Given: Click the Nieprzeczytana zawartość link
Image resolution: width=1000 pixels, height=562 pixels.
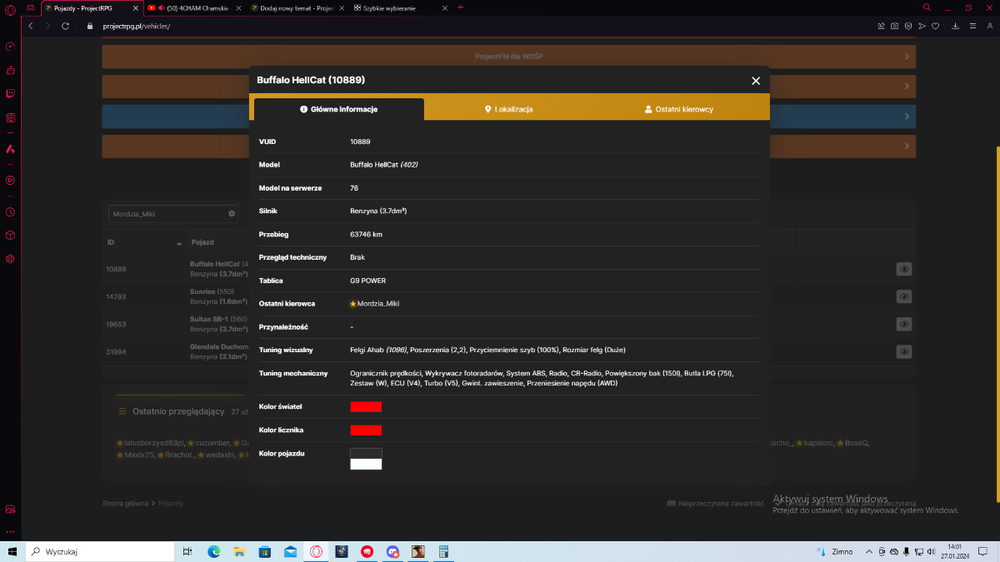Looking at the screenshot, I should (716, 503).
